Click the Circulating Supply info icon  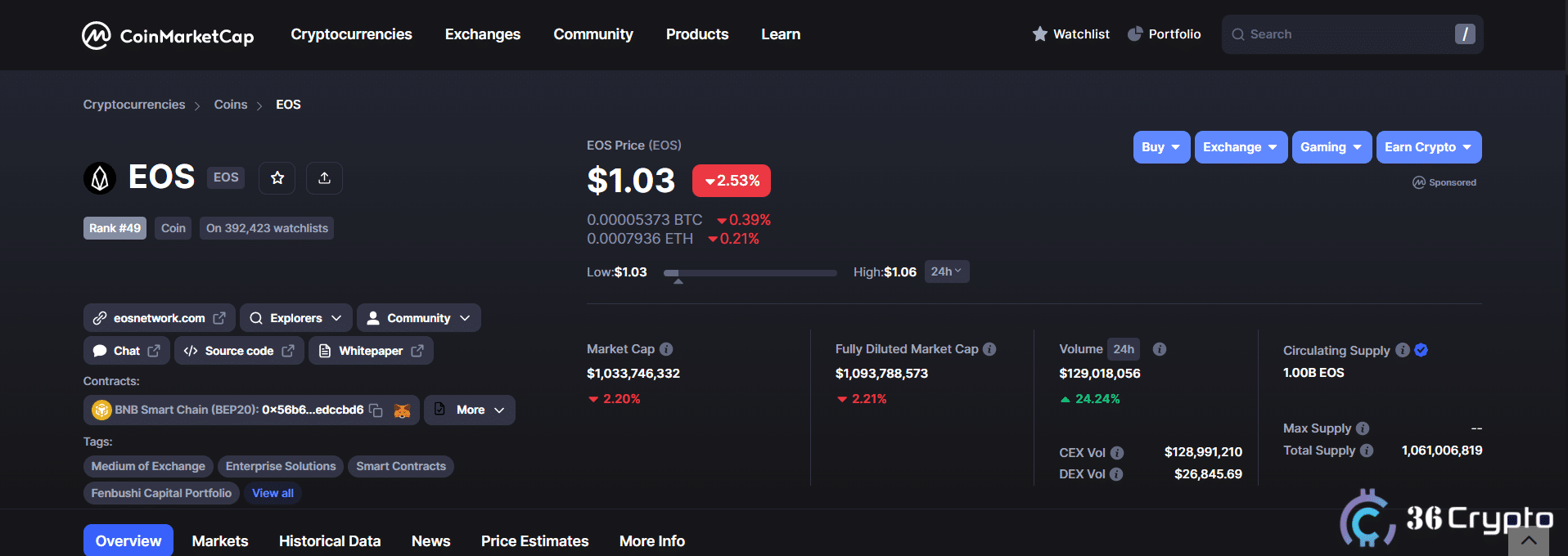[x=1403, y=350]
